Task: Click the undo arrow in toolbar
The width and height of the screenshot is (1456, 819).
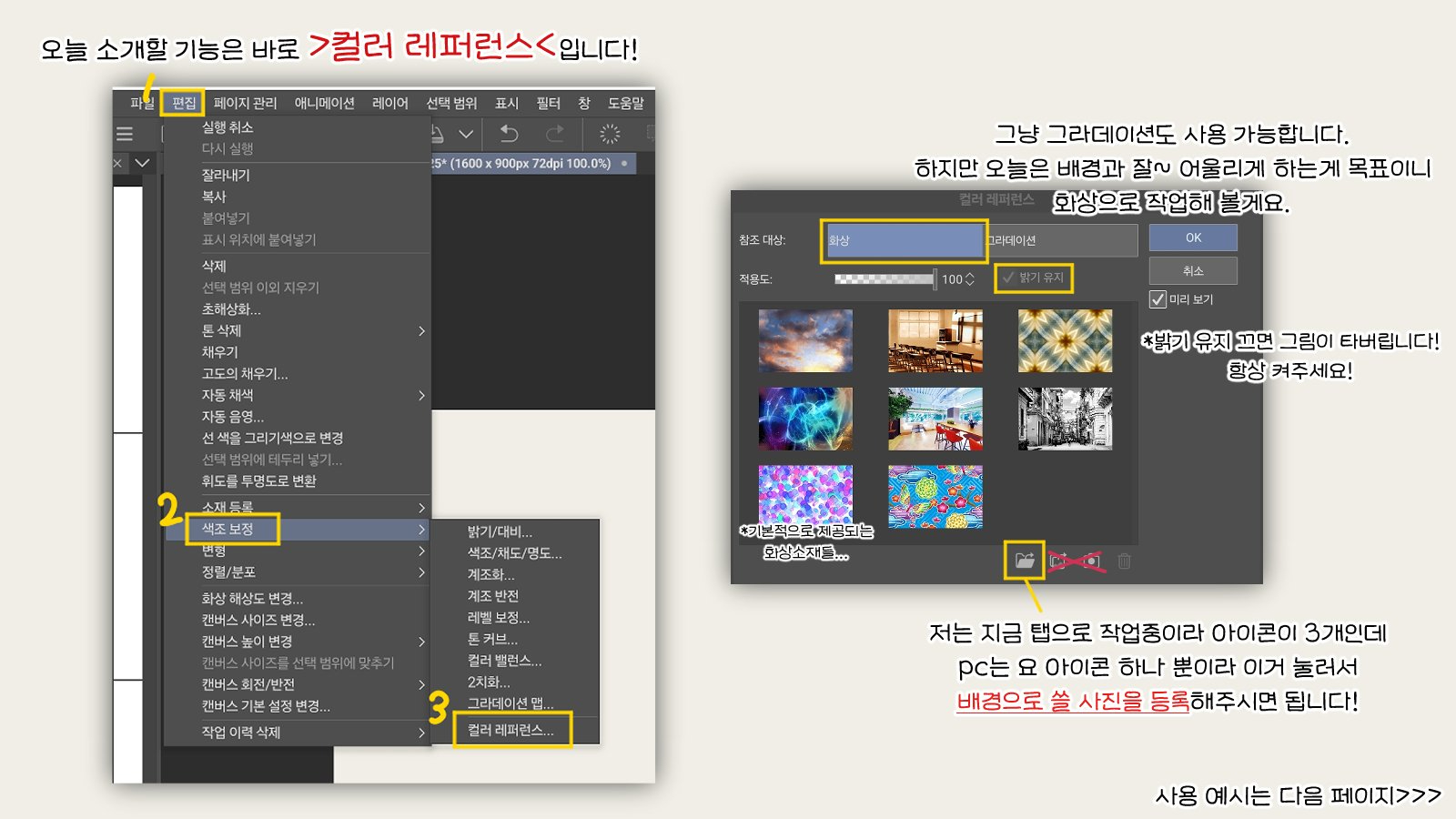Action: pos(509,135)
